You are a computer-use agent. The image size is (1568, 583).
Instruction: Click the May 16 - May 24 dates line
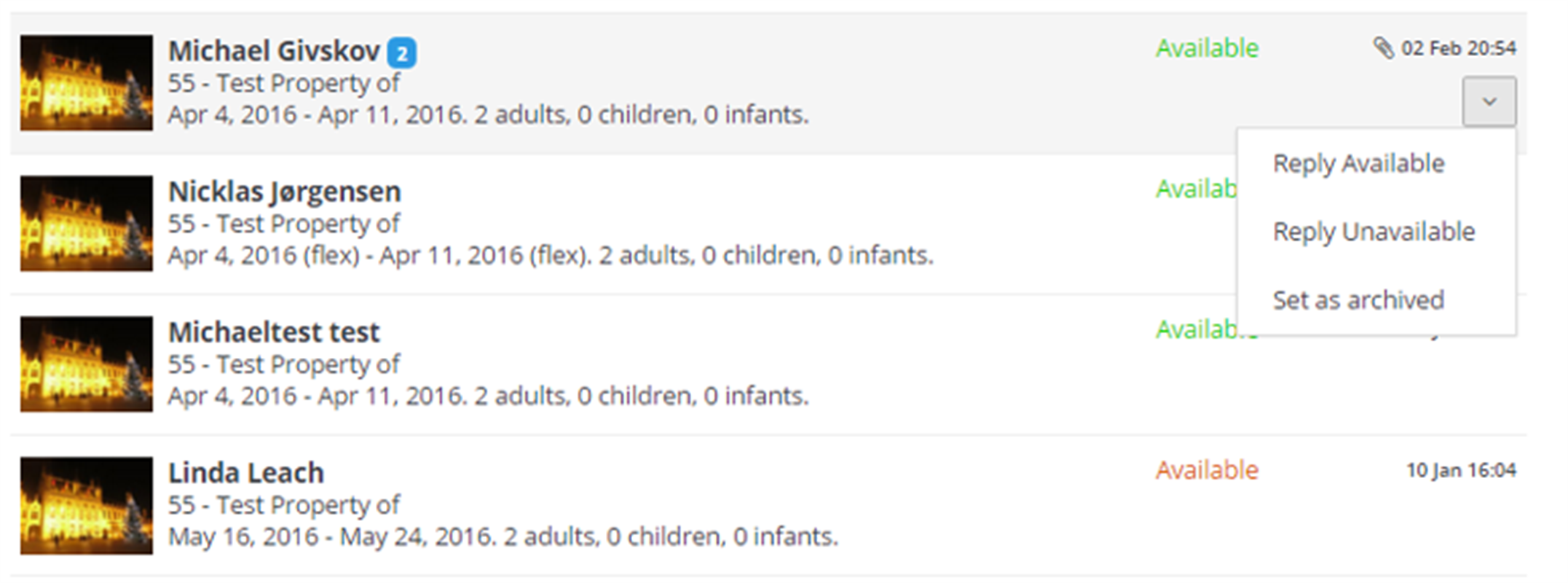[x=503, y=537]
